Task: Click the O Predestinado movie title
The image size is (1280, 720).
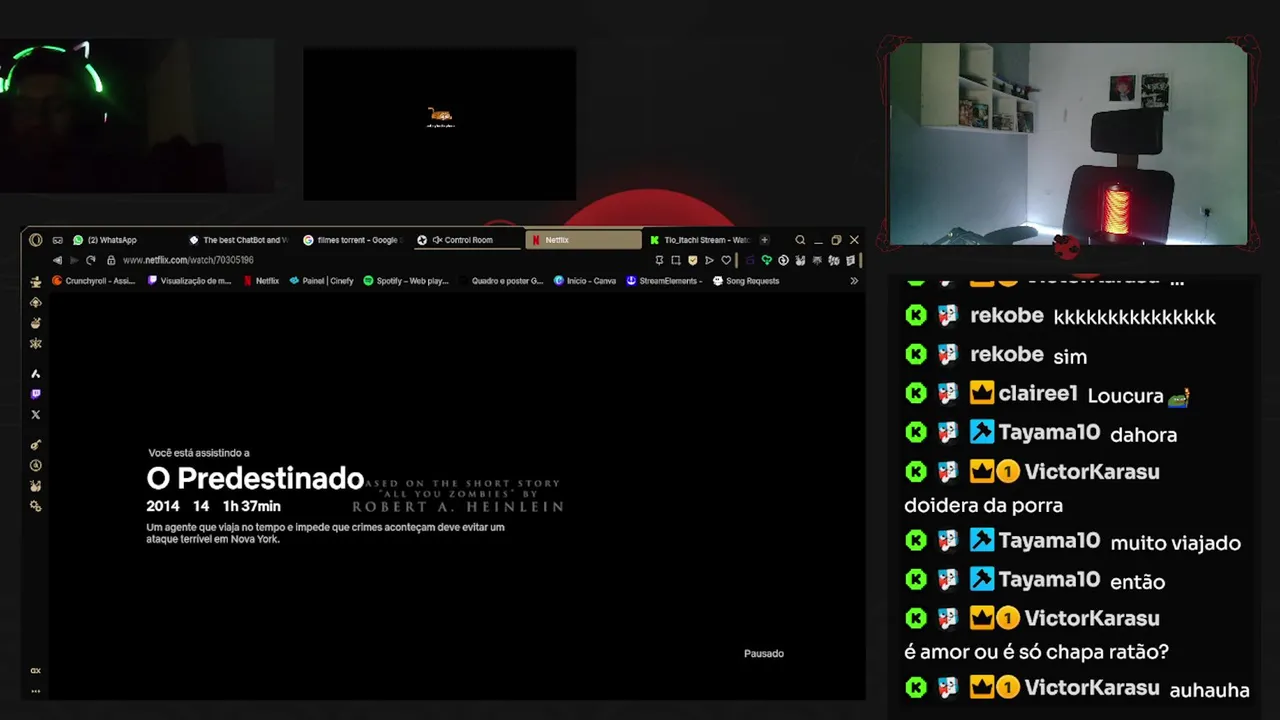Action: [x=255, y=479]
